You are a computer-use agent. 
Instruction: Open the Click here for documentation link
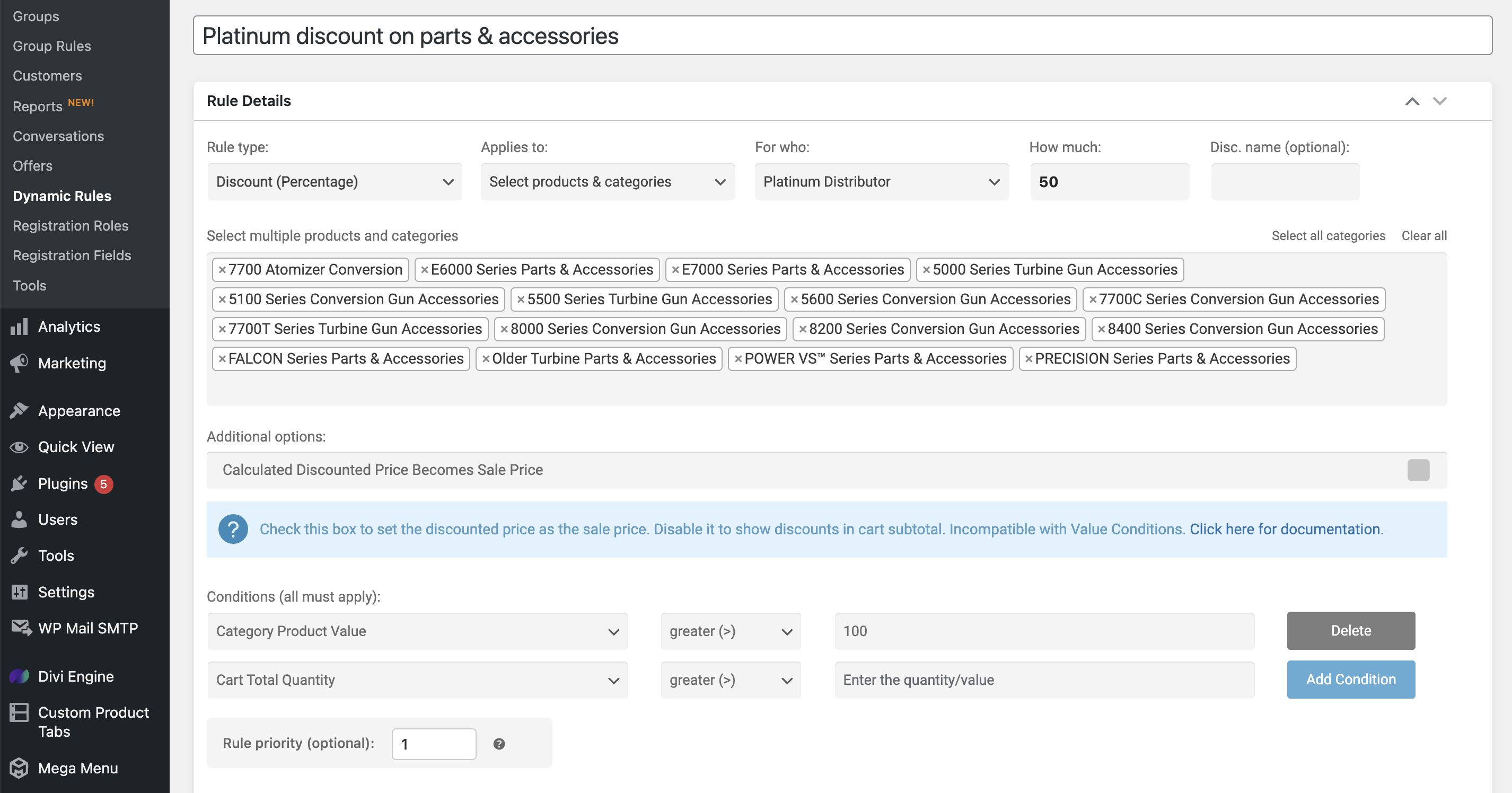point(1287,530)
